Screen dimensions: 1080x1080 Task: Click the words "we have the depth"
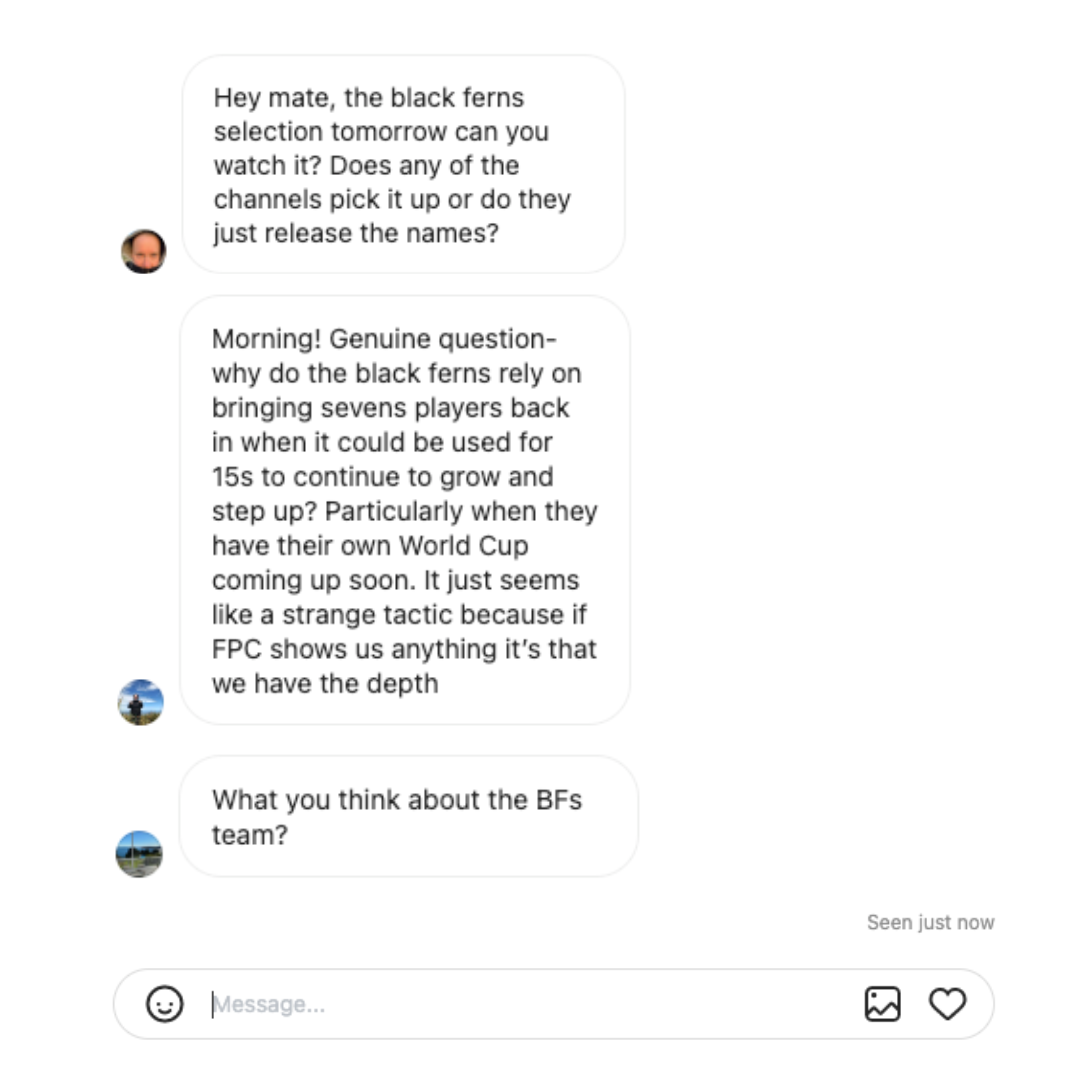(325, 684)
